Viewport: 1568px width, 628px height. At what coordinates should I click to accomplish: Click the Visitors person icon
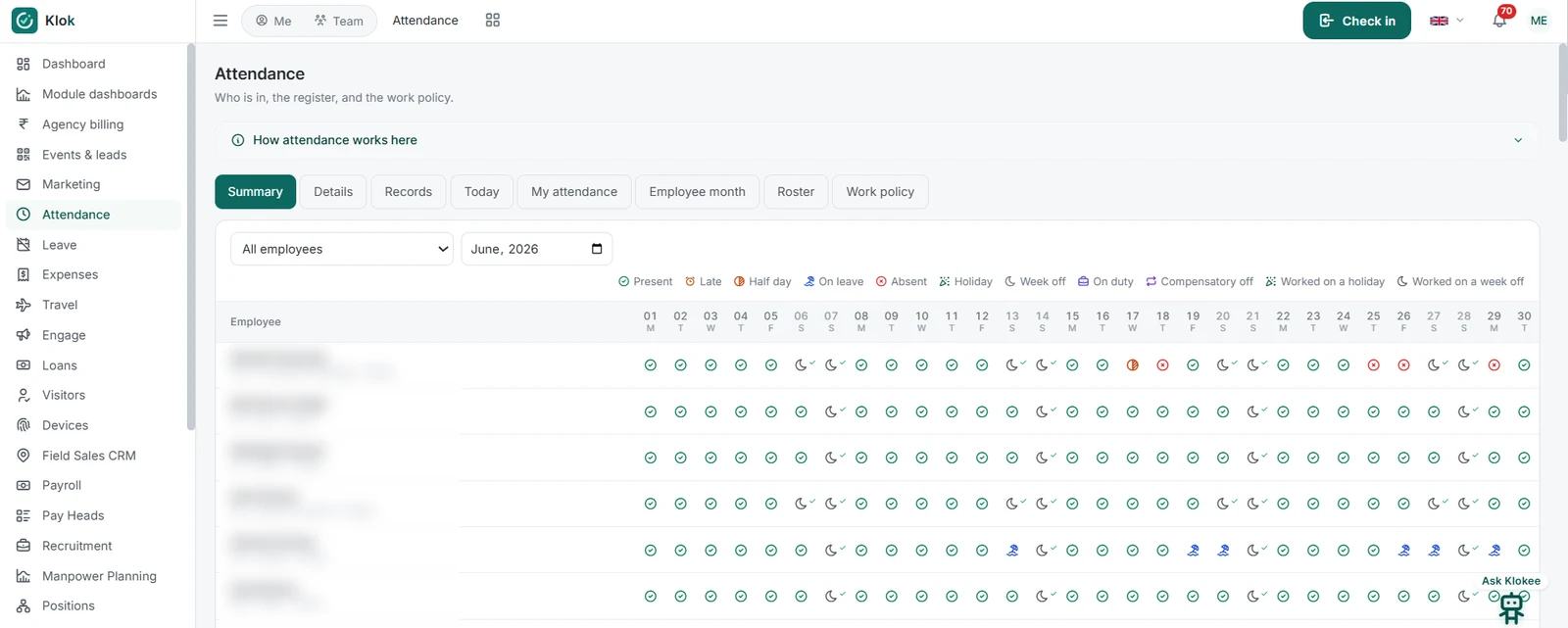(24, 395)
